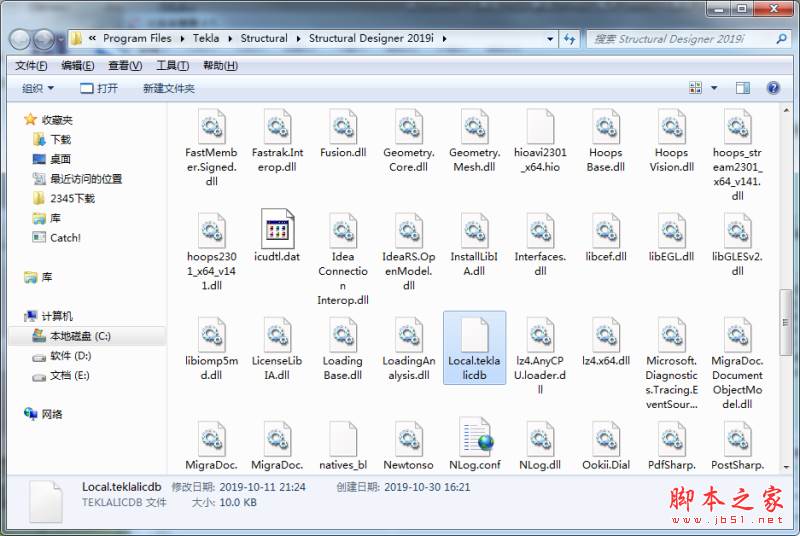Click the change view icon button
This screenshot has height=536, width=800.
695,88
